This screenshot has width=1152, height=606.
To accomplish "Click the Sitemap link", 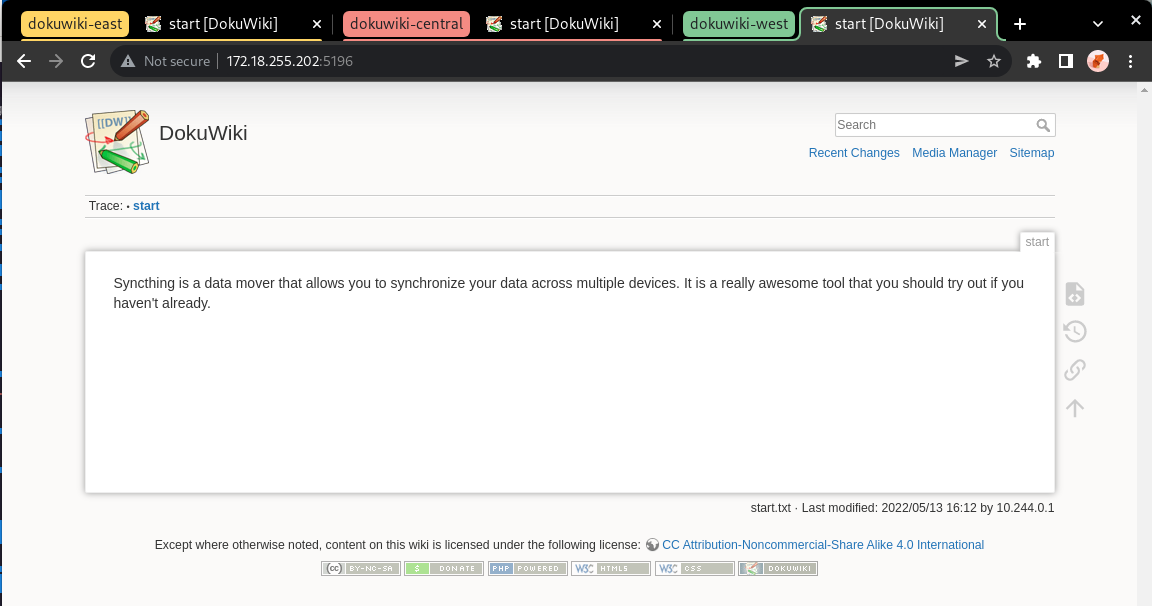I will pos(1031,153).
